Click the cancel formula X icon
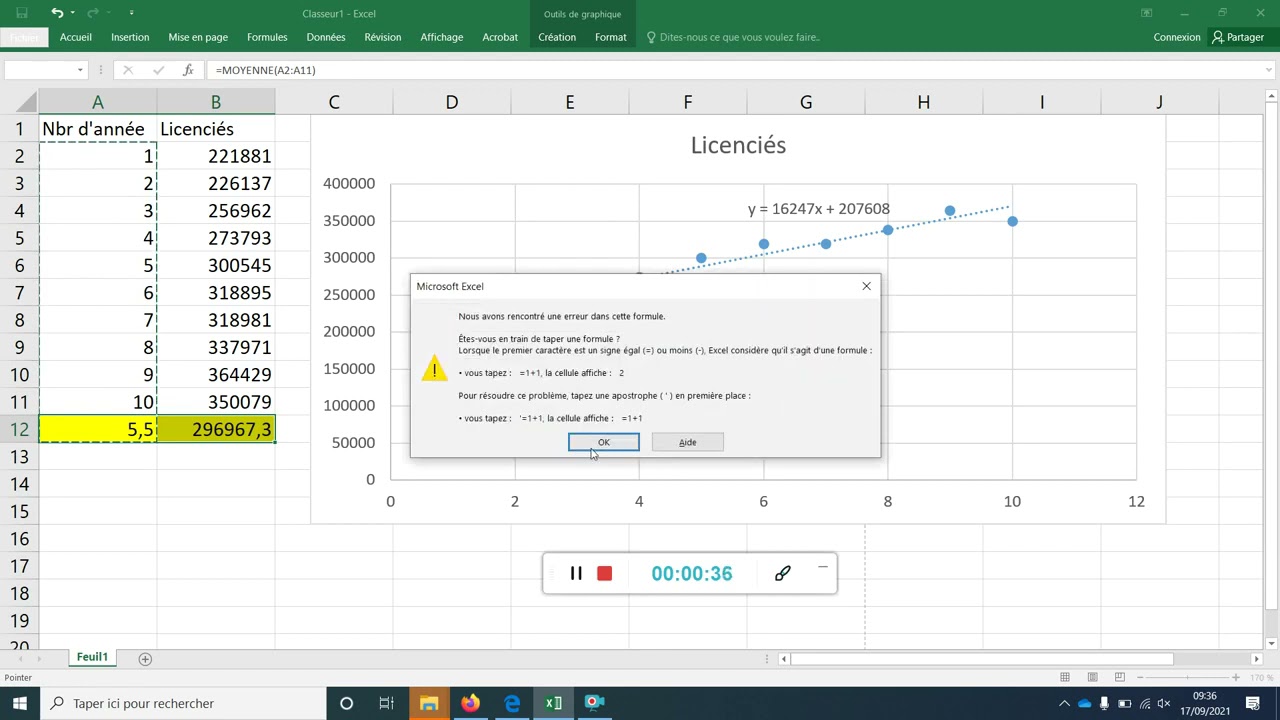Viewport: 1280px width, 720px height. point(127,70)
